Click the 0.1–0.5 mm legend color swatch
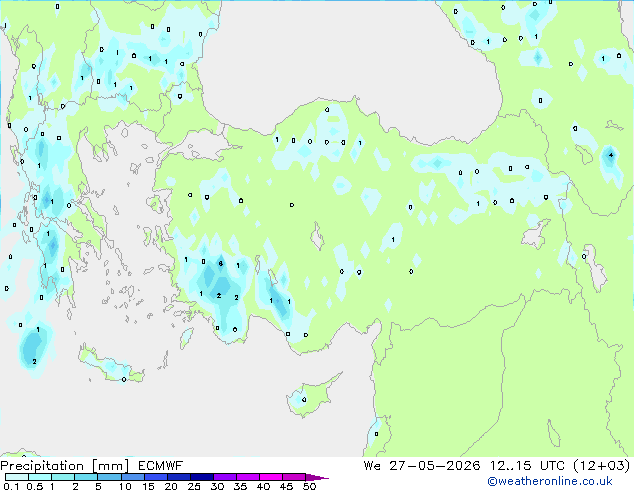 17,477
